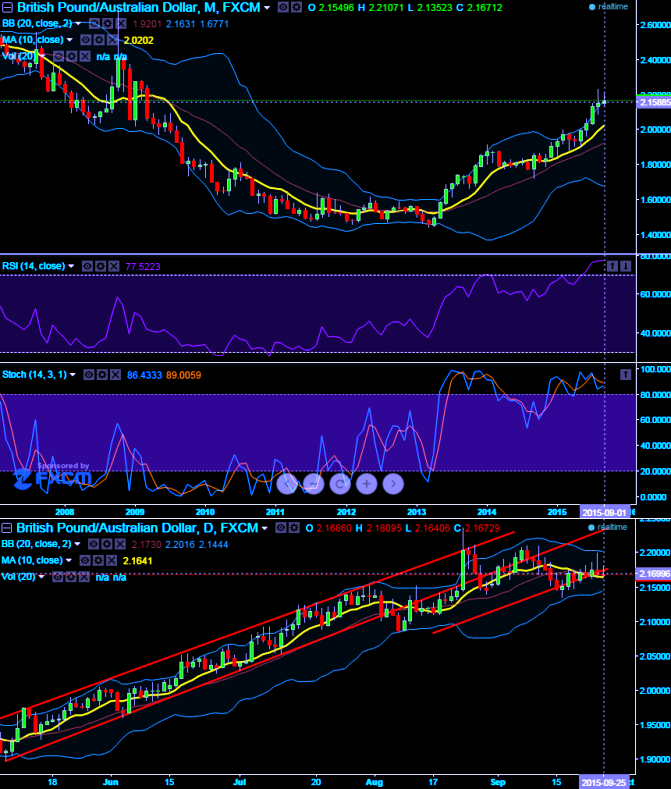Click RSI value 77.5223

[x=142, y=266]
